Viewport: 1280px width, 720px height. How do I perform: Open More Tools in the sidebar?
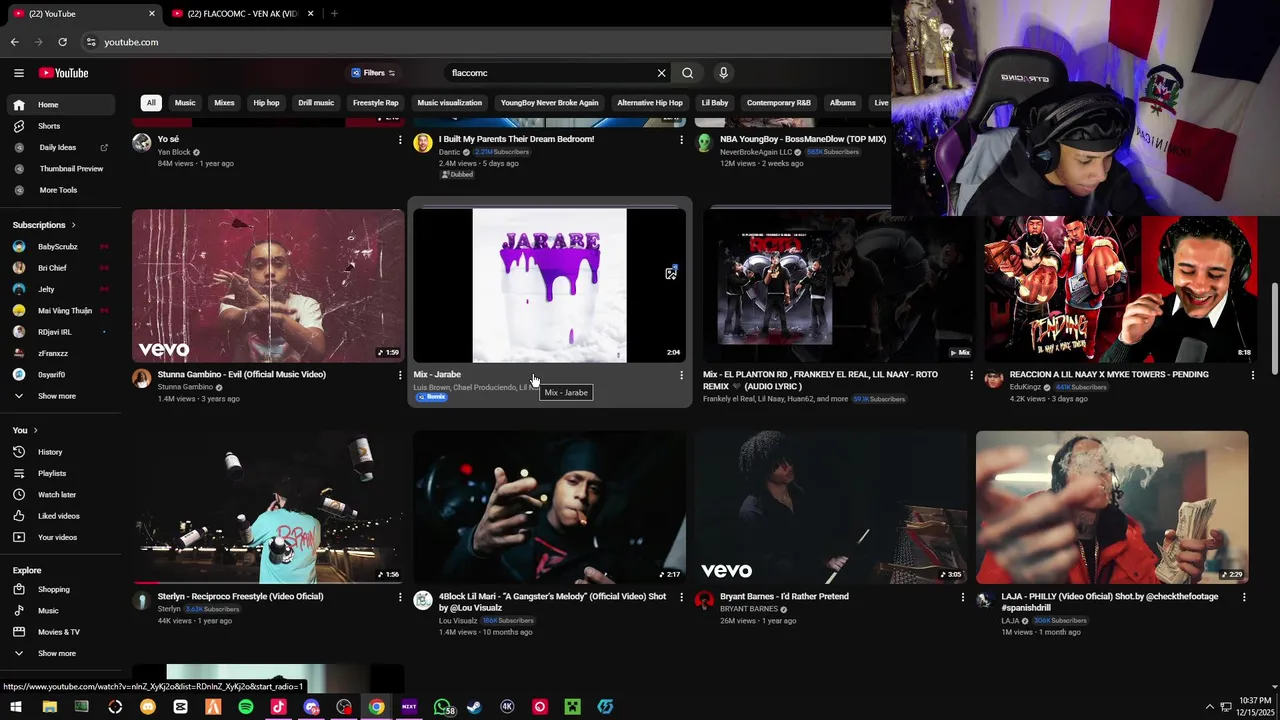tap(60, 190)
